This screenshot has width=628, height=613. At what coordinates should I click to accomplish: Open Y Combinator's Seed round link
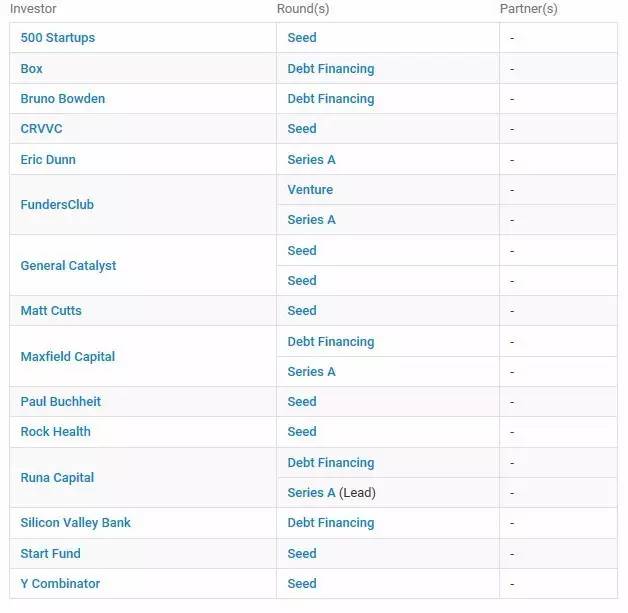[301, 584]
